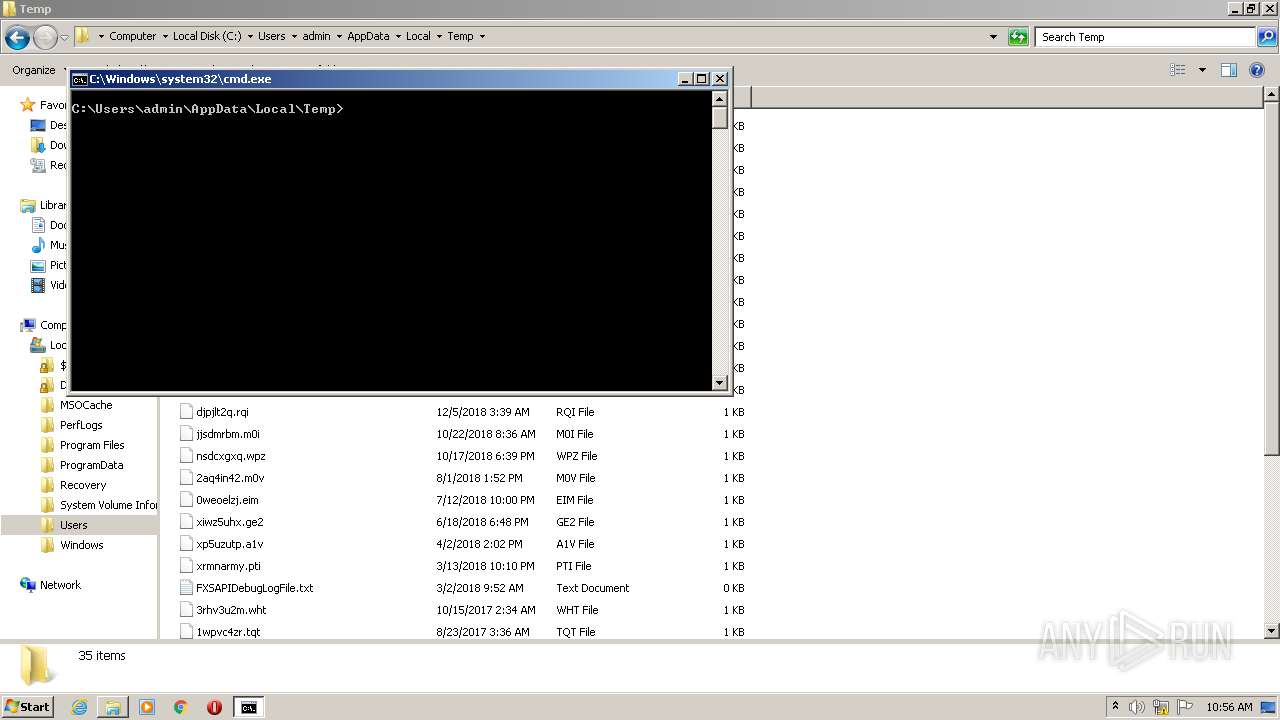This screenshot has width=1280, height=720.
Task: Select file jjsdmrbm.m0i
Action: (228, 434)
